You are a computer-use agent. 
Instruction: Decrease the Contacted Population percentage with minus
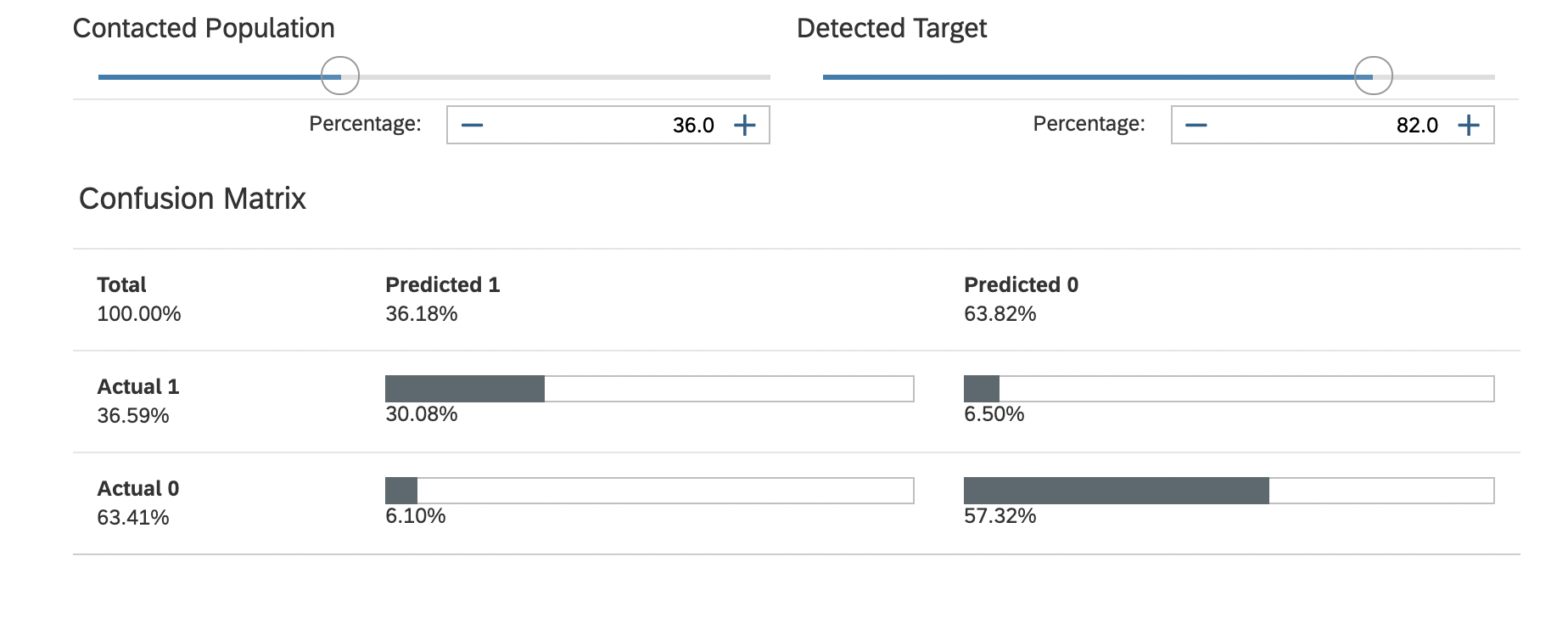473,126
